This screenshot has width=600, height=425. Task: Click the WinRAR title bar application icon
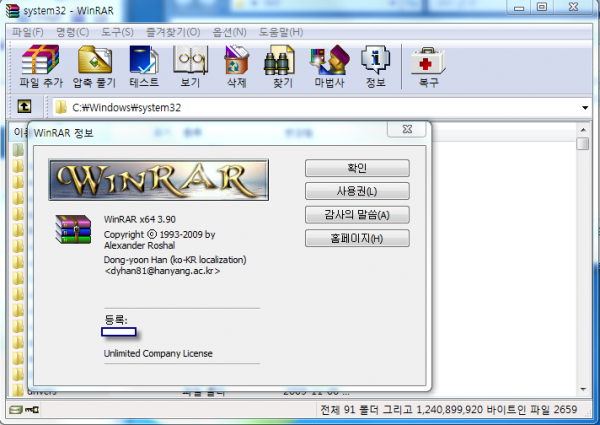pyautogui.click(x=12, y=10)
